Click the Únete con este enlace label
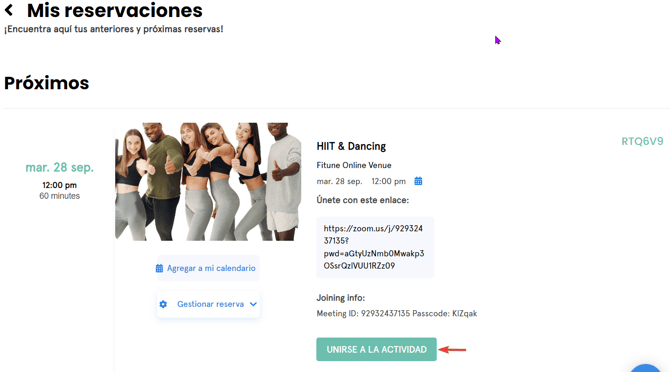670x372 pixels. [362, 200]
